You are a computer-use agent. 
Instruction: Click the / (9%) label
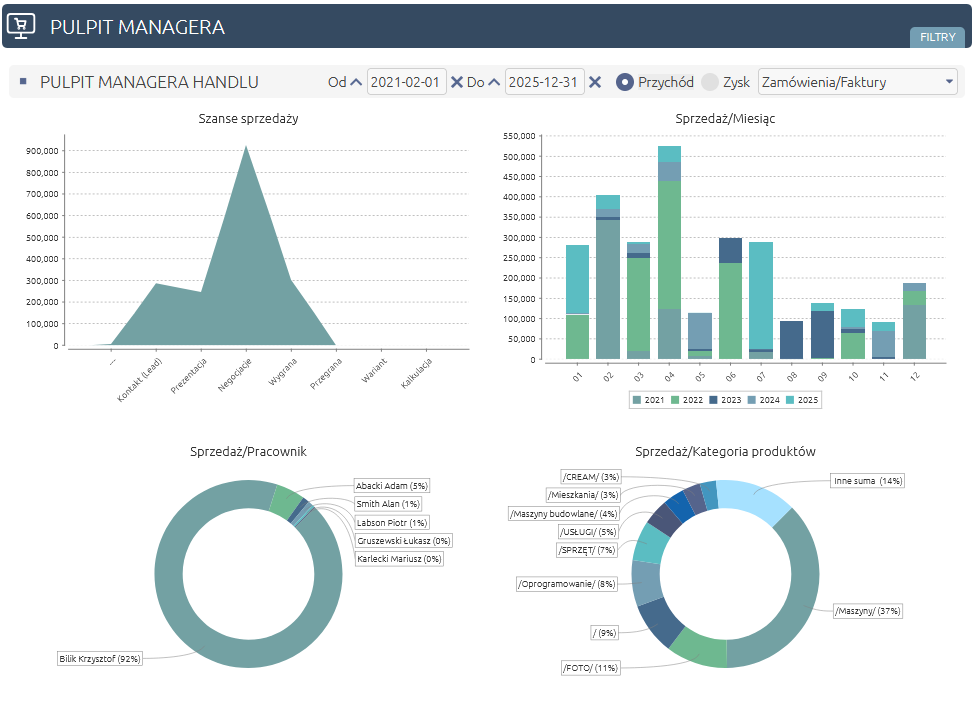(604, 633)
